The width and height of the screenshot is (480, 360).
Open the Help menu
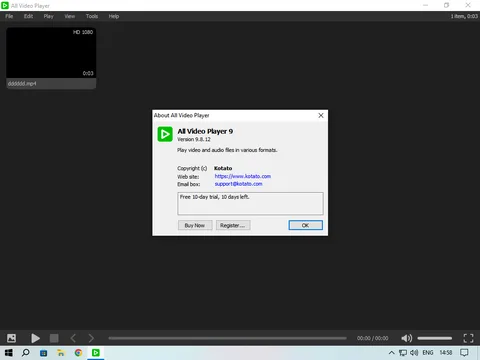point(114,16)
